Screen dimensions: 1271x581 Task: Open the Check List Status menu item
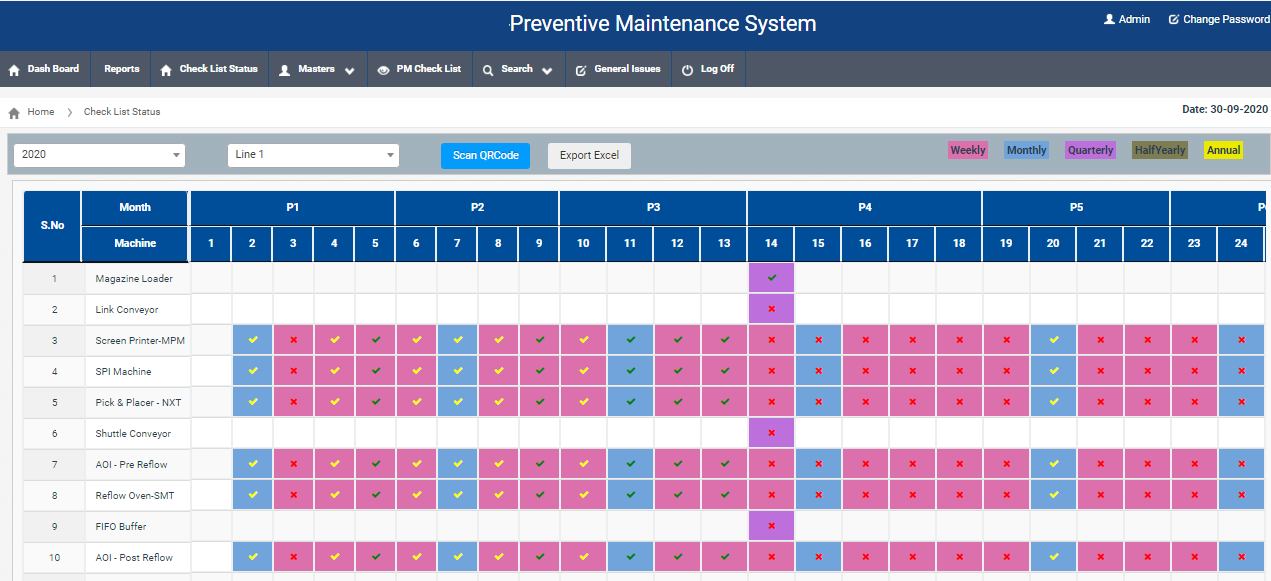pos(209,69)
